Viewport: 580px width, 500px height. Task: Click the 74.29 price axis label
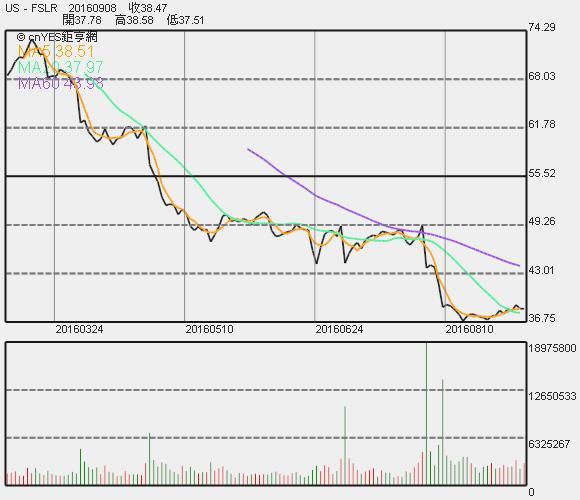pyautogui.click(x=542, y=27)
